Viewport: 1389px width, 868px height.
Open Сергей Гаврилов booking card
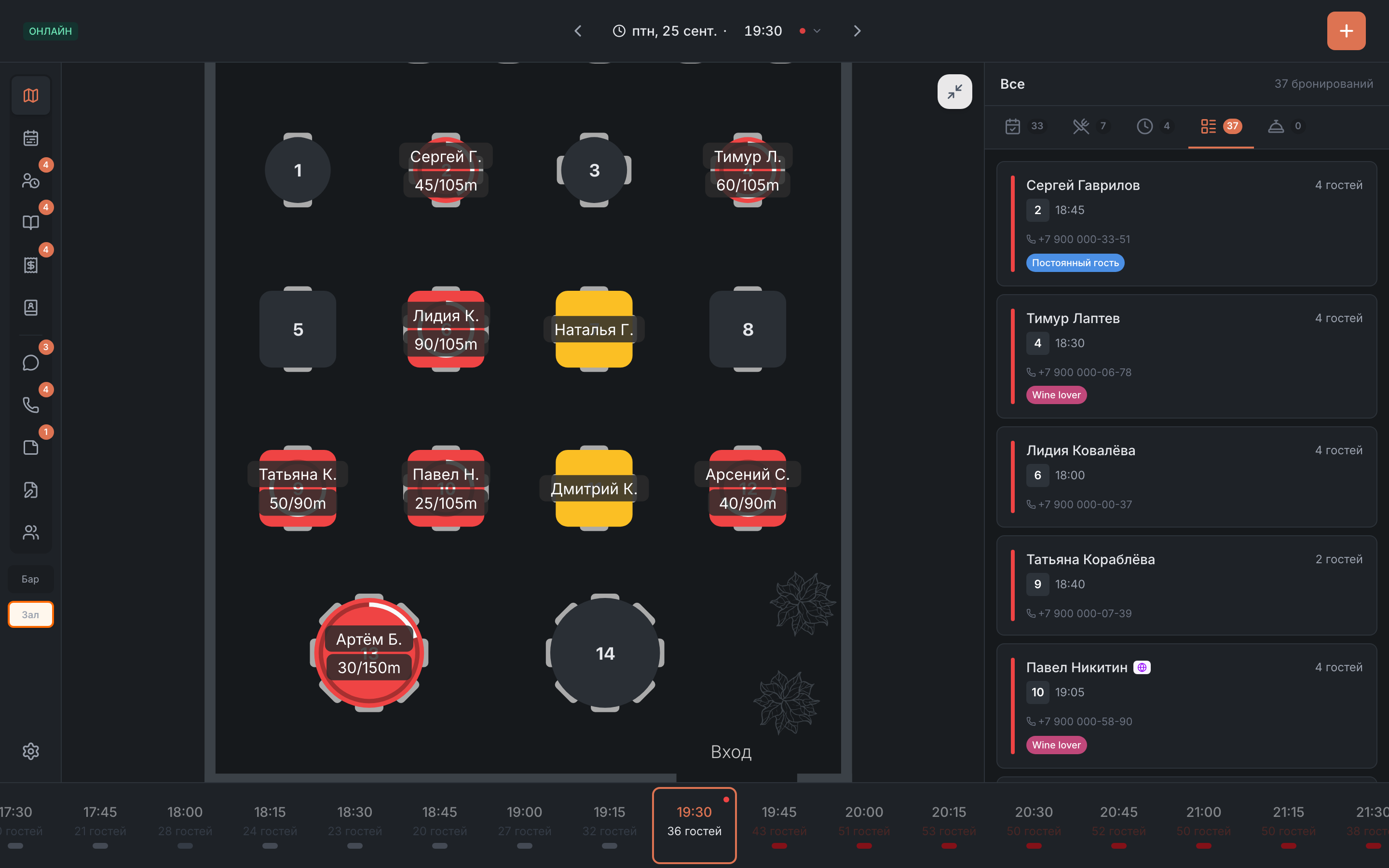[1186, 224]
